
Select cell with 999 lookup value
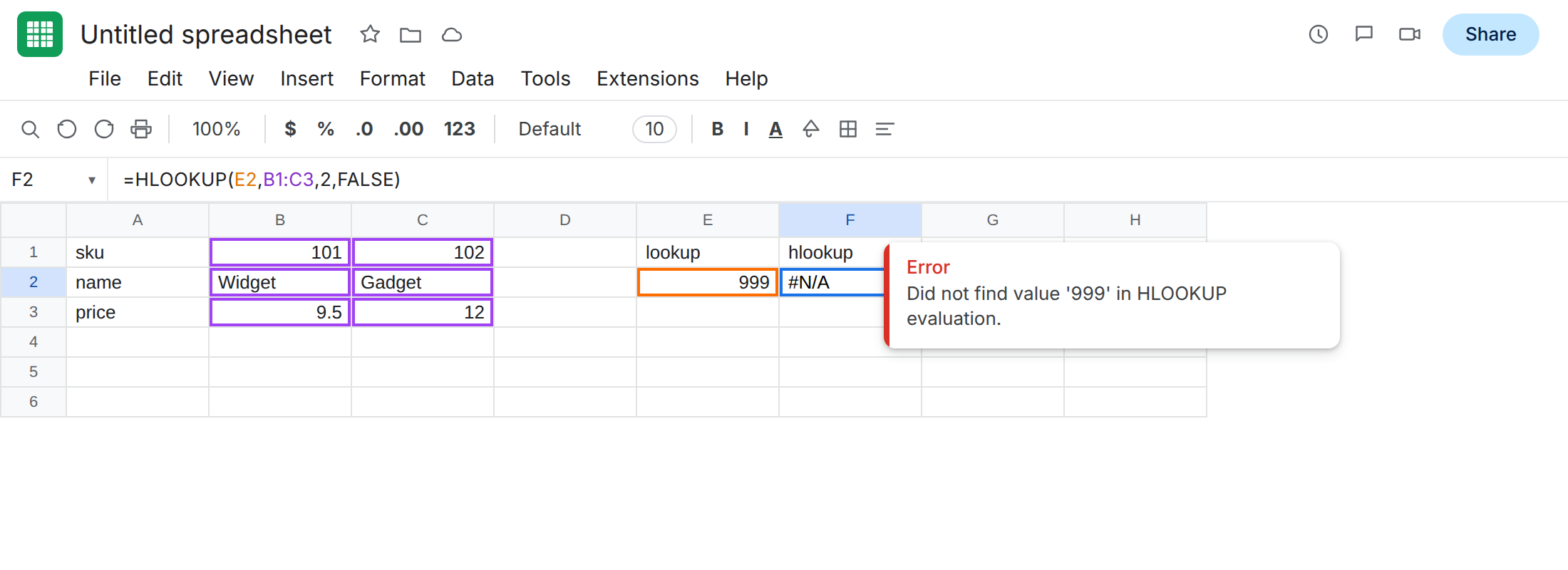click(708, 282)
